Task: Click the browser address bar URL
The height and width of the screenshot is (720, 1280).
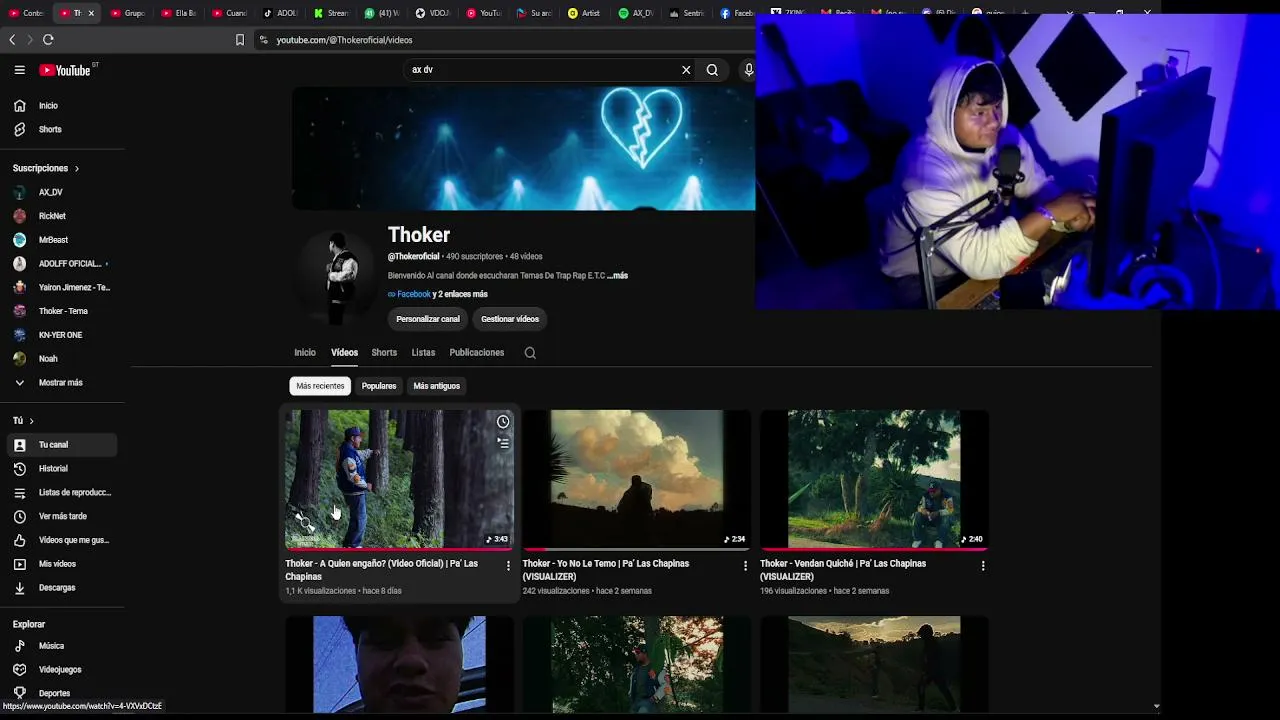Action: (344, 40)
